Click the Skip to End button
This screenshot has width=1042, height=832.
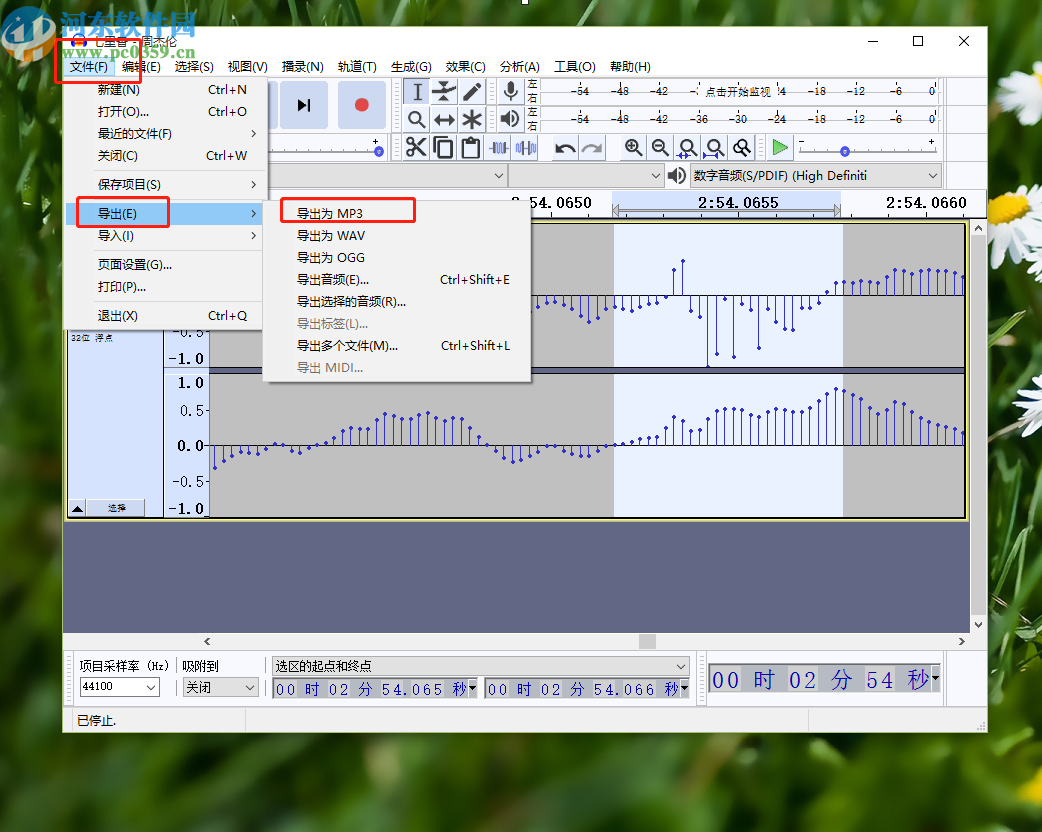click(x=304, y=105)
